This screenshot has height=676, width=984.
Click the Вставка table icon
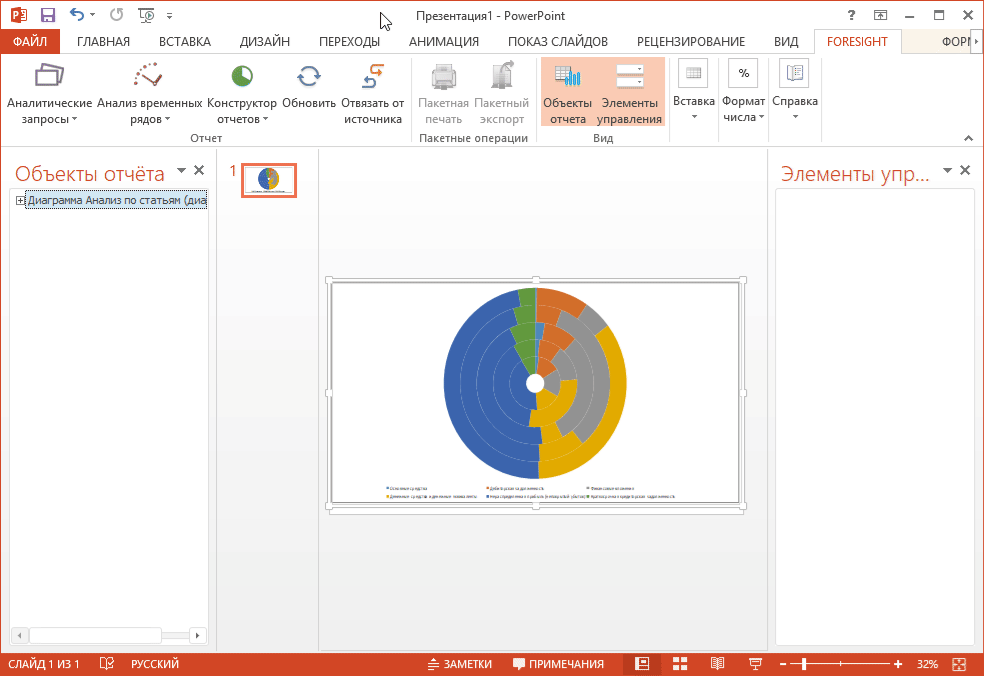(693, 74)
